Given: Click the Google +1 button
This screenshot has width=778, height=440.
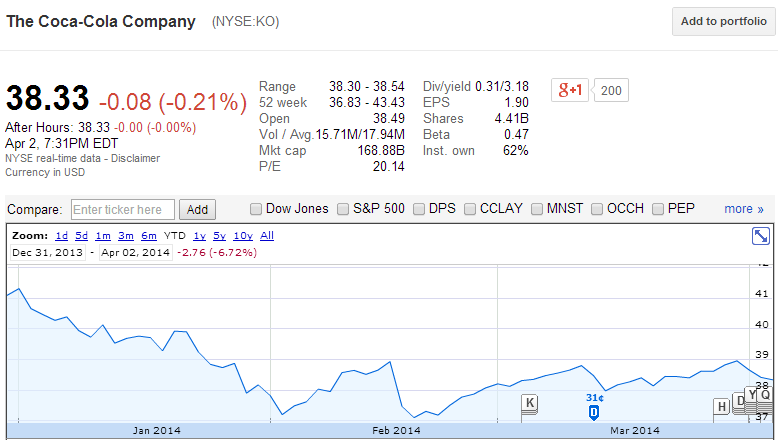Looking at the screenshot, I should tap(570, 90).
